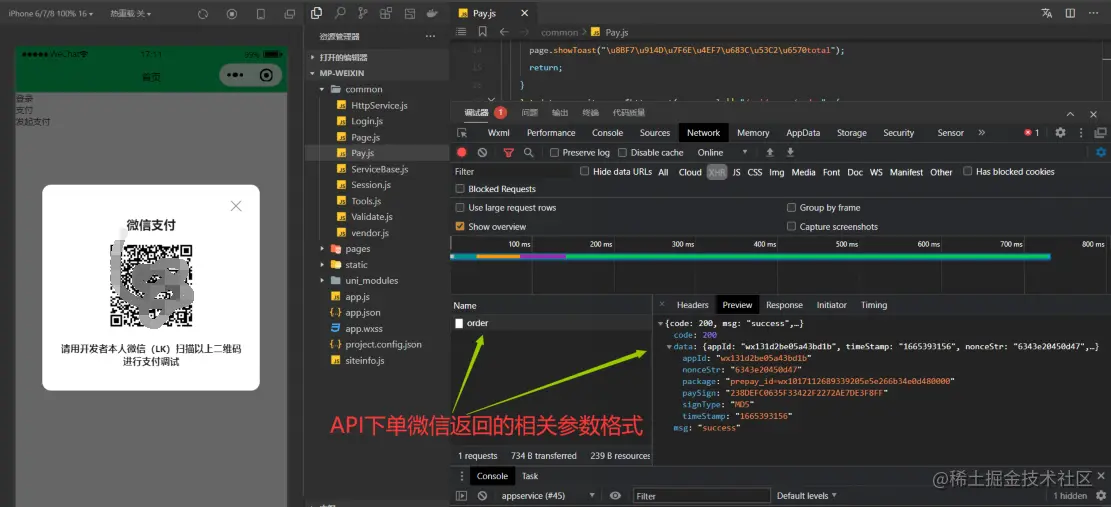
Task: Filter requests by the Cloud type
Action: coord(689,172)
